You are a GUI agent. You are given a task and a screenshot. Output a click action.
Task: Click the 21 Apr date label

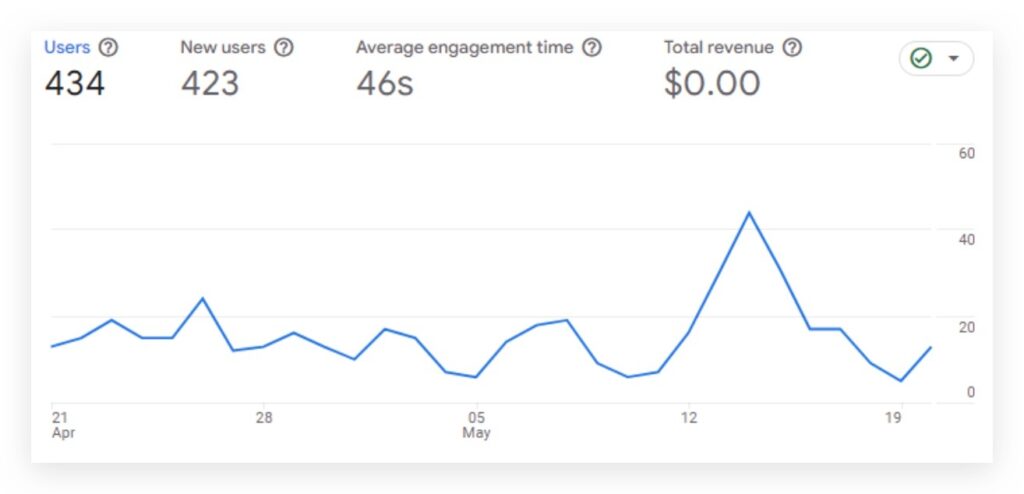(x=63, y=425)
